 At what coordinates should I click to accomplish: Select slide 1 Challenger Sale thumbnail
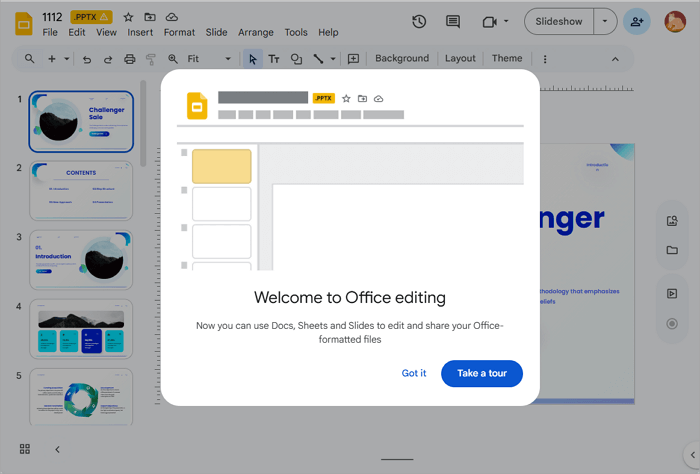tap(81, 121)
